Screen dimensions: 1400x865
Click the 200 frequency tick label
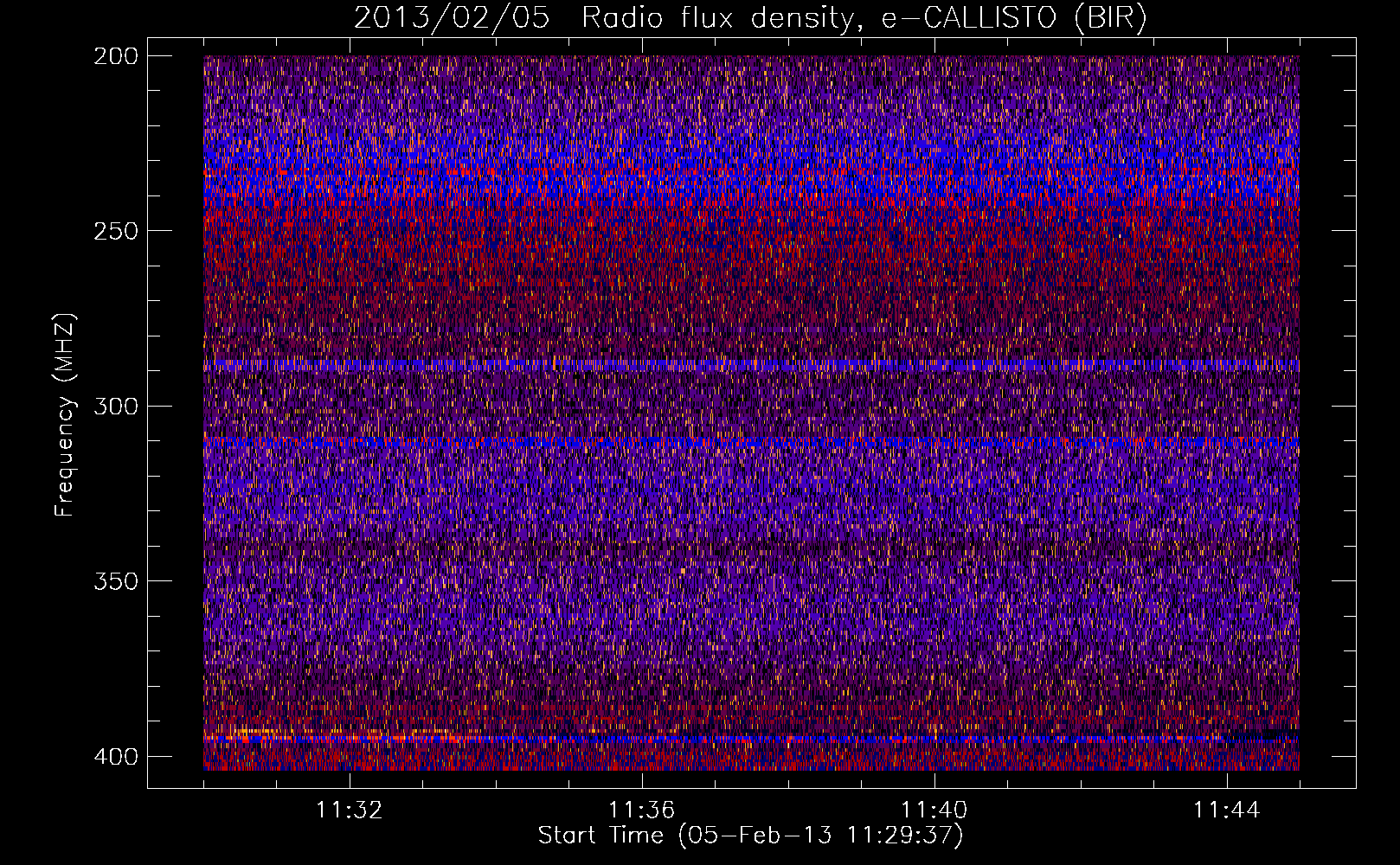coord(115,56)
